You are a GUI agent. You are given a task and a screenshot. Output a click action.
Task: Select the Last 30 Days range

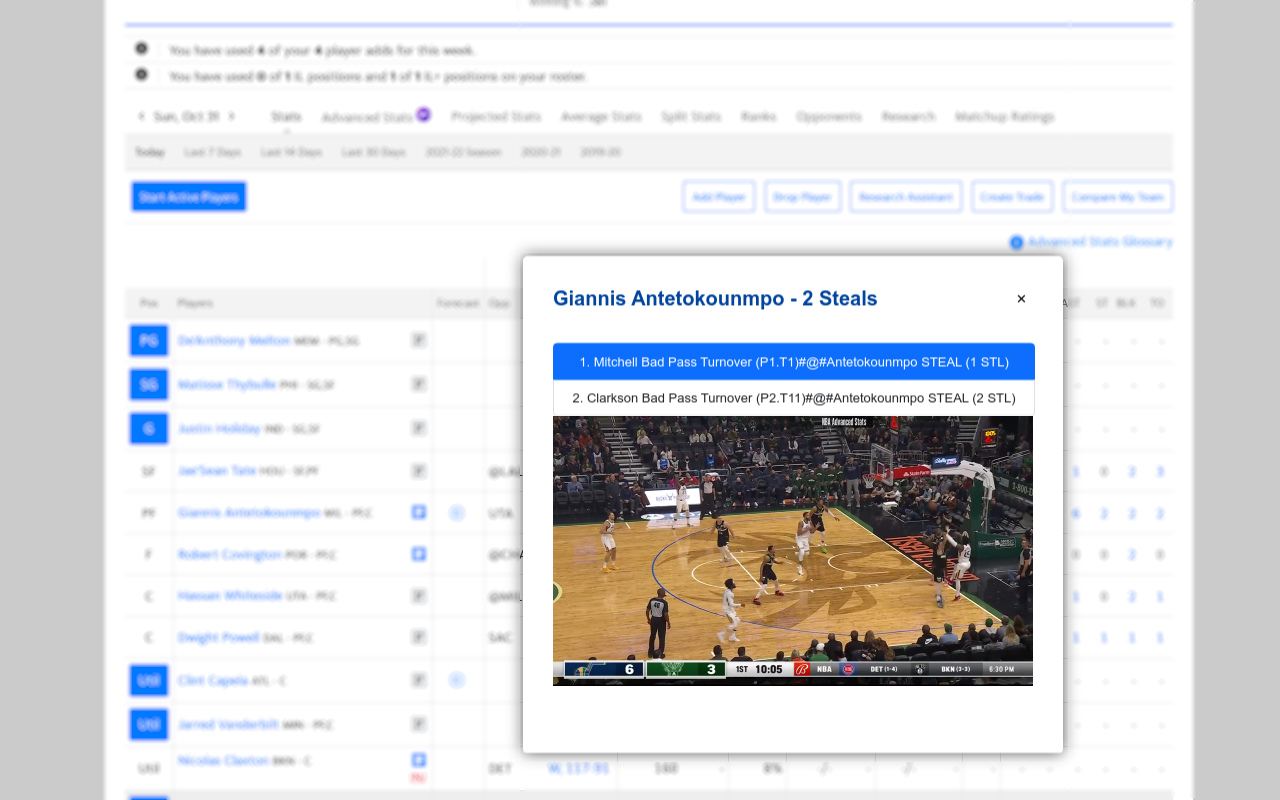[x=373, y=152]
